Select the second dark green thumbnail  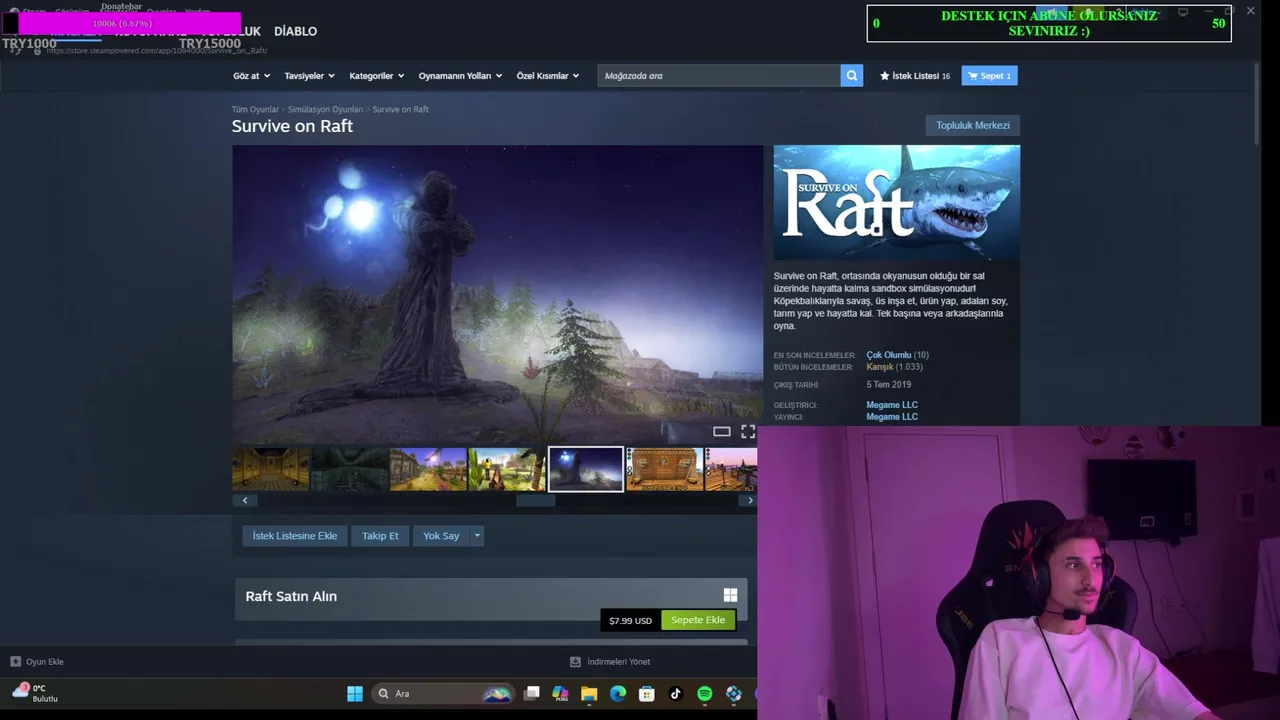(350, 469)
